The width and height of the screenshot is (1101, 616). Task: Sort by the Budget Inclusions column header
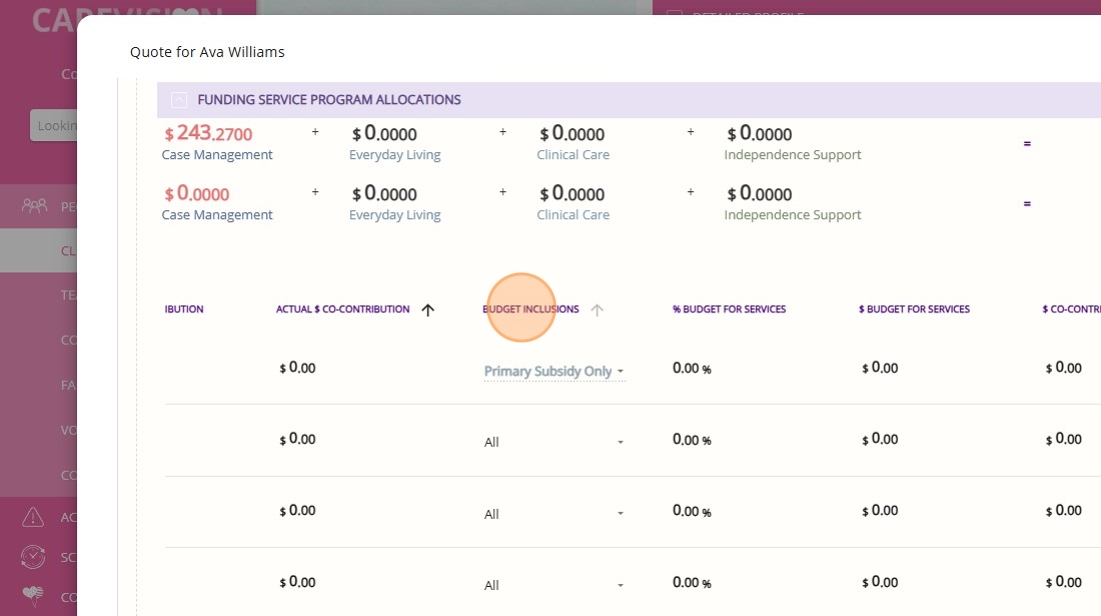530,310
